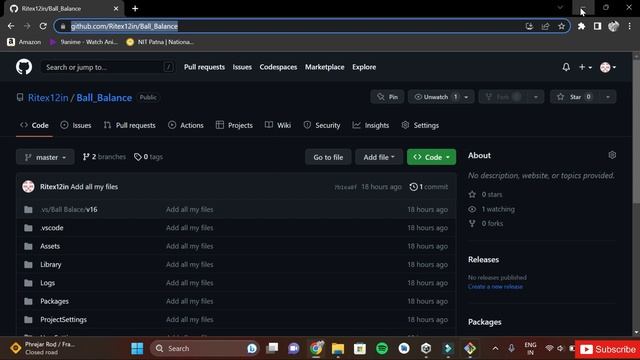View the 2 branches link

pyautogui.click(x=104, y=157)
